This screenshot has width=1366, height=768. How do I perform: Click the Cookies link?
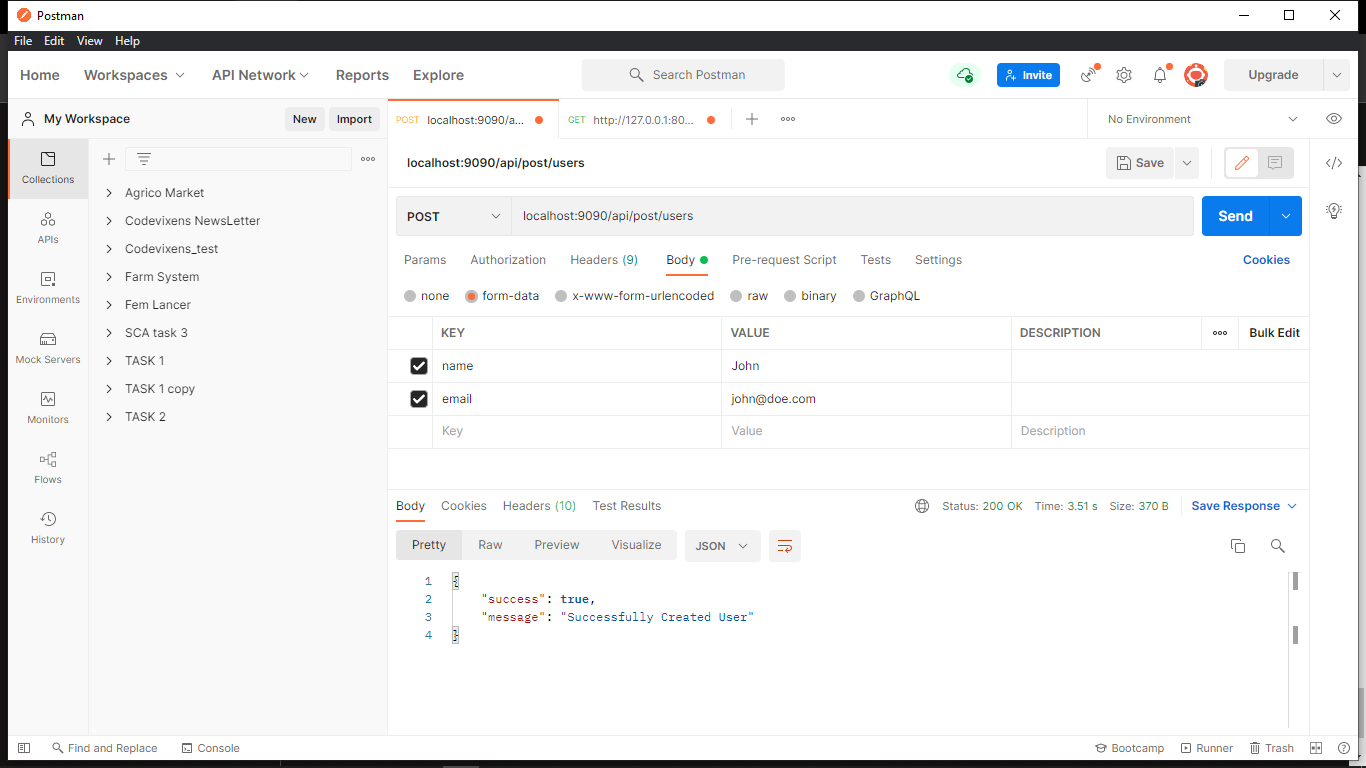(x=1266, y=260)
